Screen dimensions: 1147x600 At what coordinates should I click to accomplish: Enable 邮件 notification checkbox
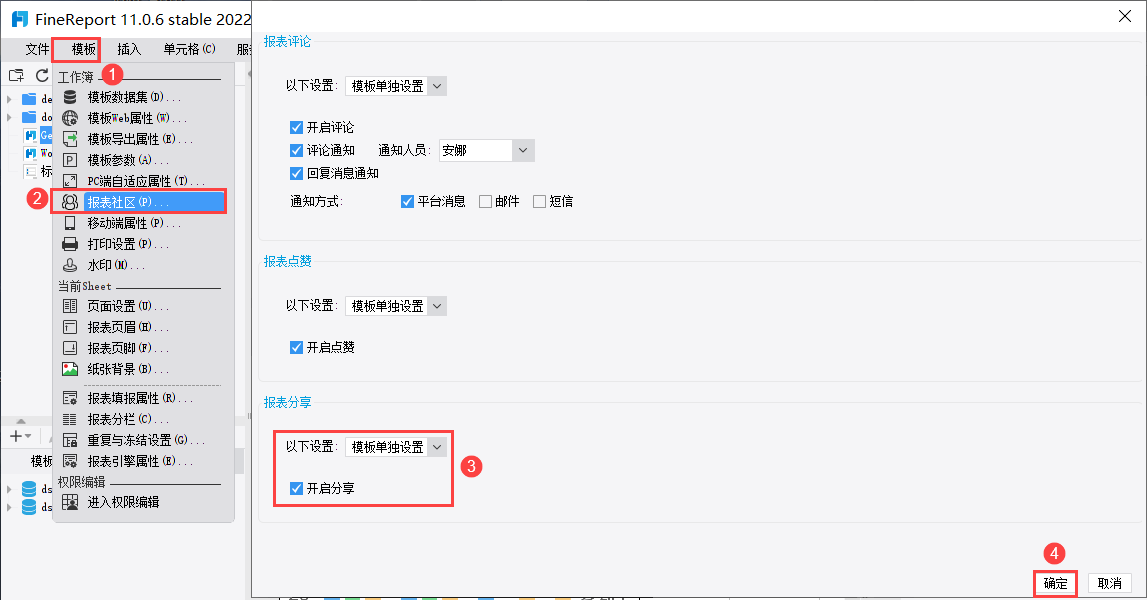(x=486, y=201)
